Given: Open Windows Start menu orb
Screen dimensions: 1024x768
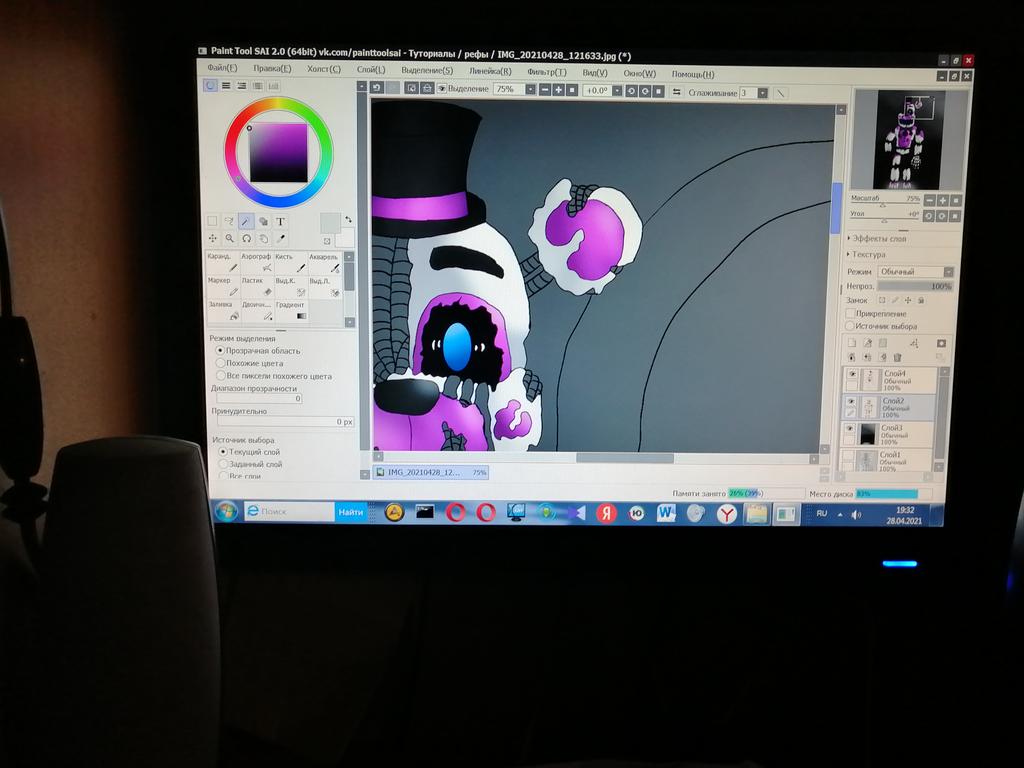Looking at the screenshot, I should coord(227,511).
